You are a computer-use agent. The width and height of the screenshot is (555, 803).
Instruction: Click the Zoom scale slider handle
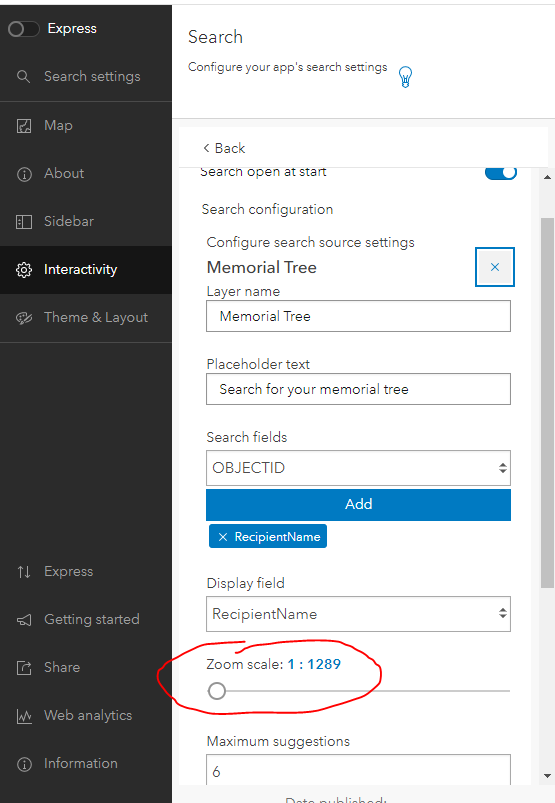click(x=217, y=691)
